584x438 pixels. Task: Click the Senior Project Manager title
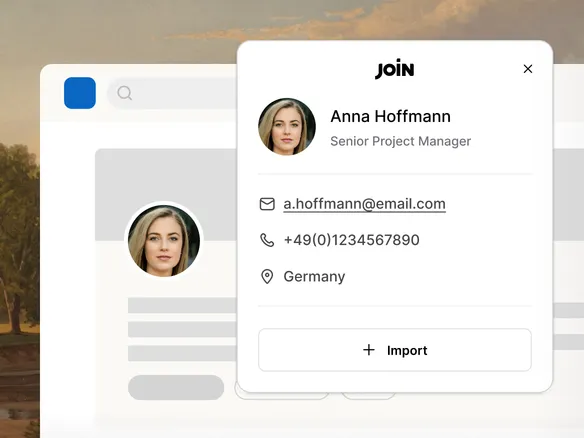[x=400, y=141]
